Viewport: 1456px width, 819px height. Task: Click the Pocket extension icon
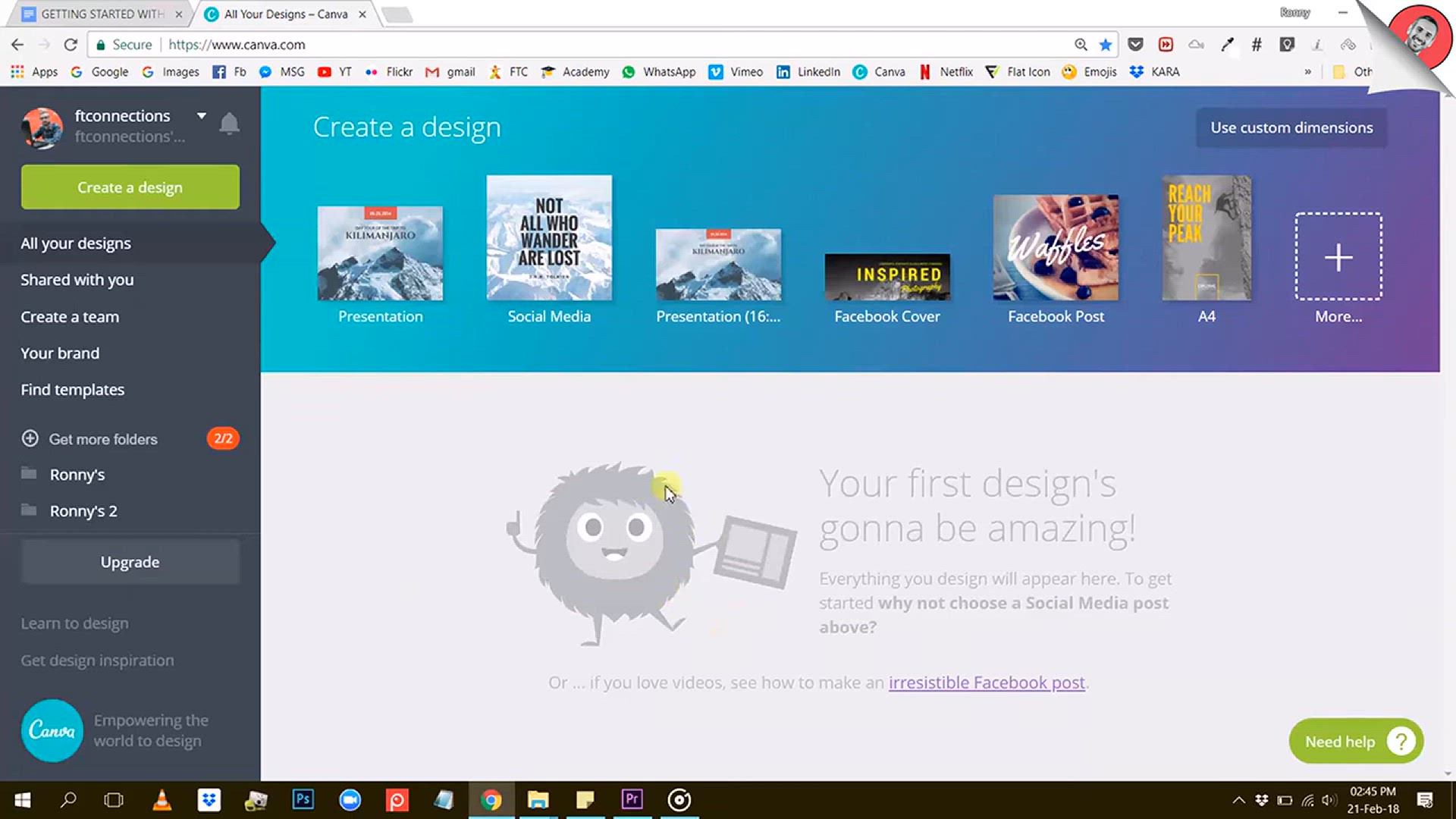1135,45
